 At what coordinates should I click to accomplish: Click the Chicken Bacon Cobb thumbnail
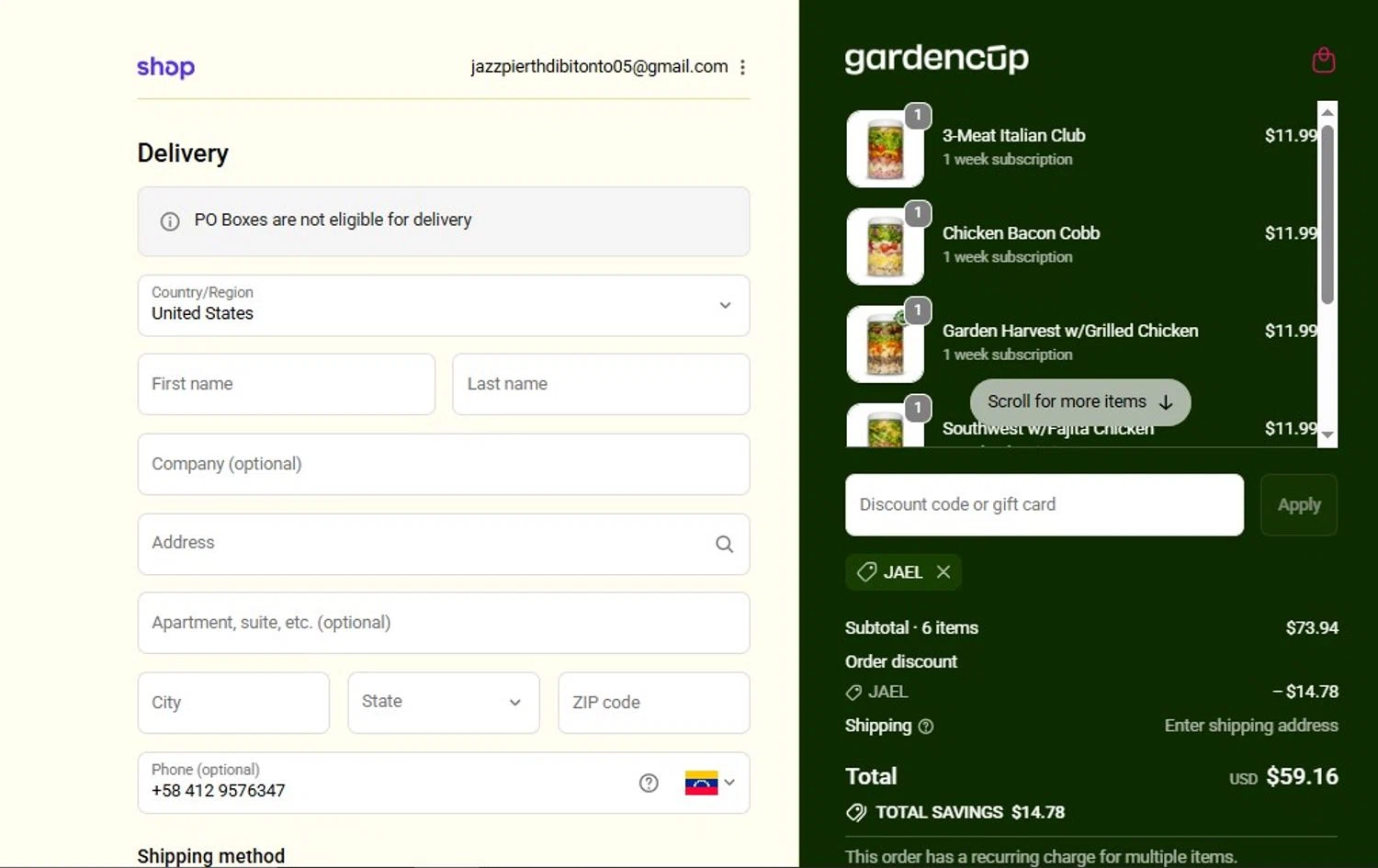coord(885,246)
